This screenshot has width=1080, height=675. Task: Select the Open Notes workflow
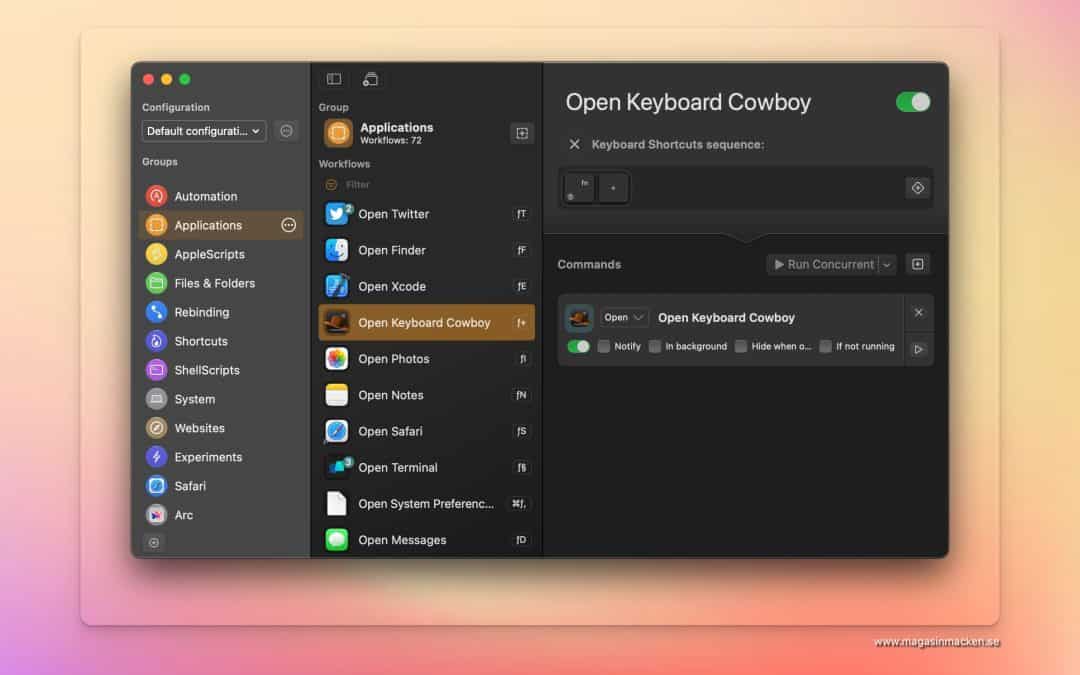426,395
